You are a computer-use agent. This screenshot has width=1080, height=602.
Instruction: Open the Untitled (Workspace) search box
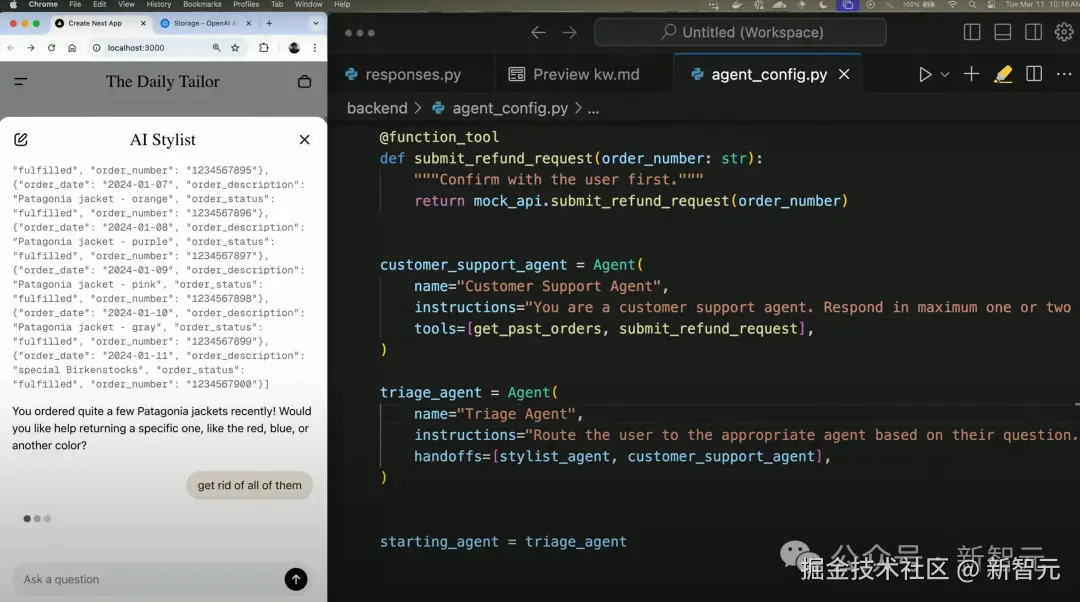(x=740, y=32)
